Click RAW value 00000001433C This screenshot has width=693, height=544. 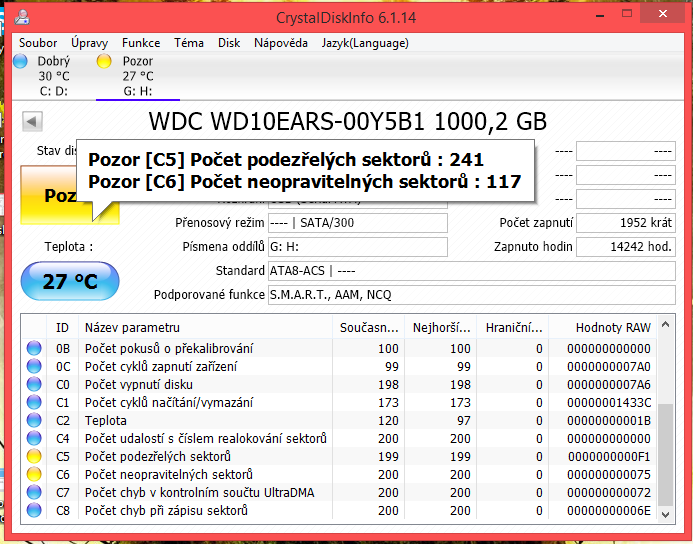pos(609,402)
